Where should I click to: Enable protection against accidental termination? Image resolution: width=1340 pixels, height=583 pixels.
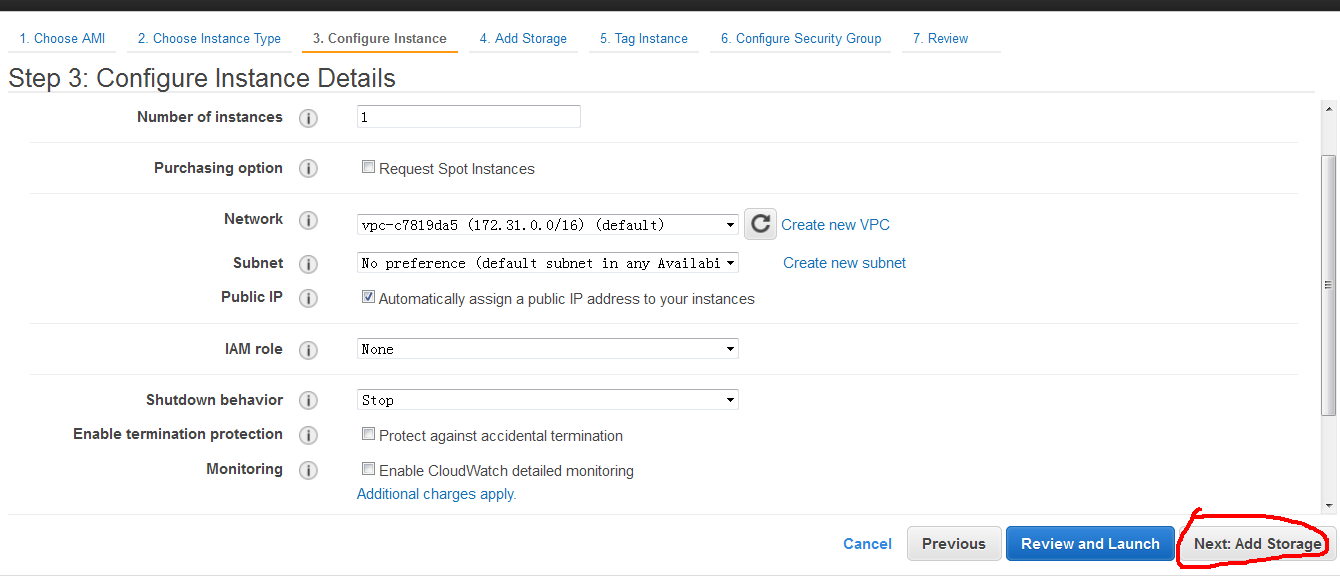click(x=368, y=434)
